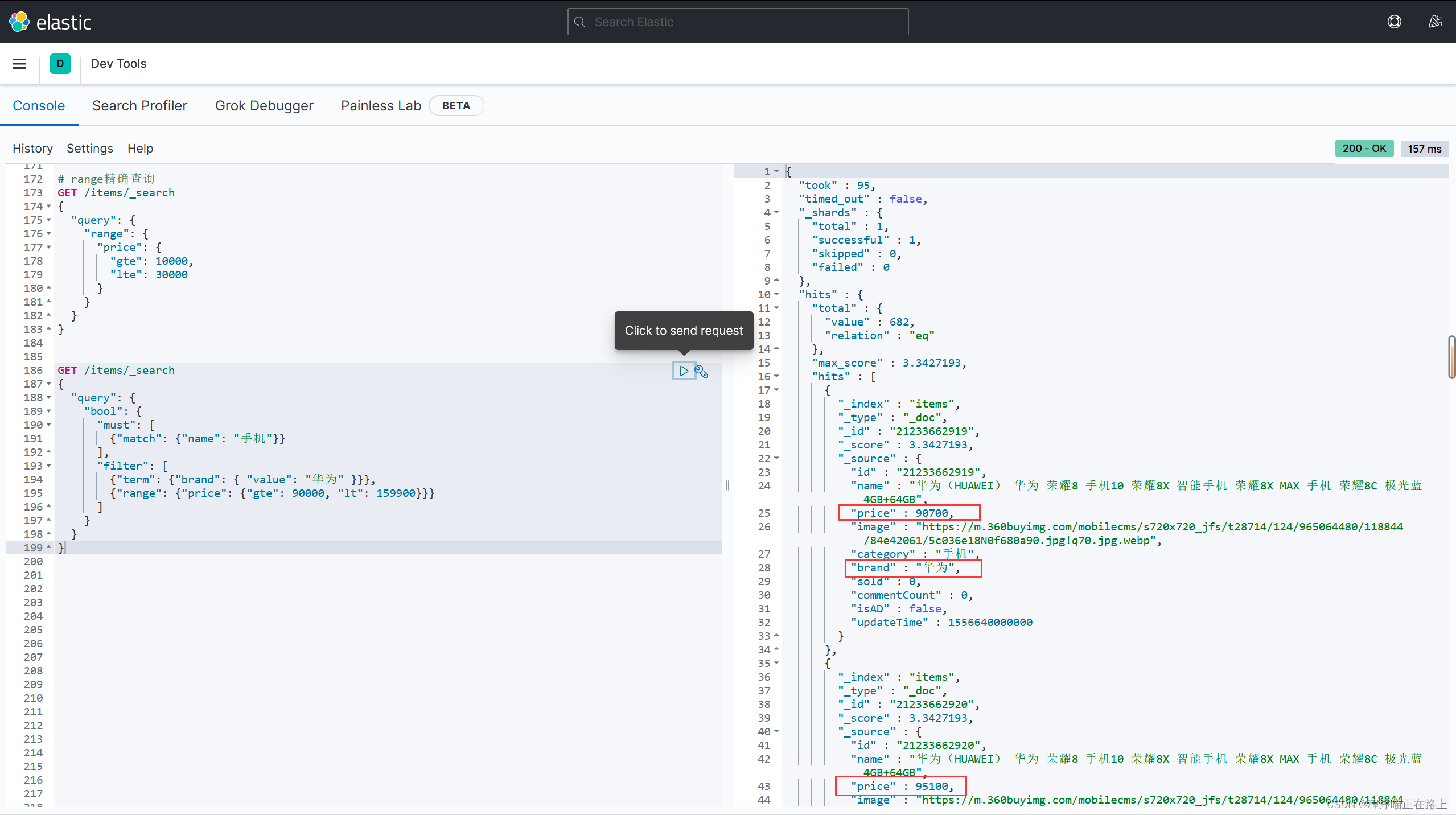Open the History link
This screenshot has height=815, width=1456.
click(x=32, y=149)
